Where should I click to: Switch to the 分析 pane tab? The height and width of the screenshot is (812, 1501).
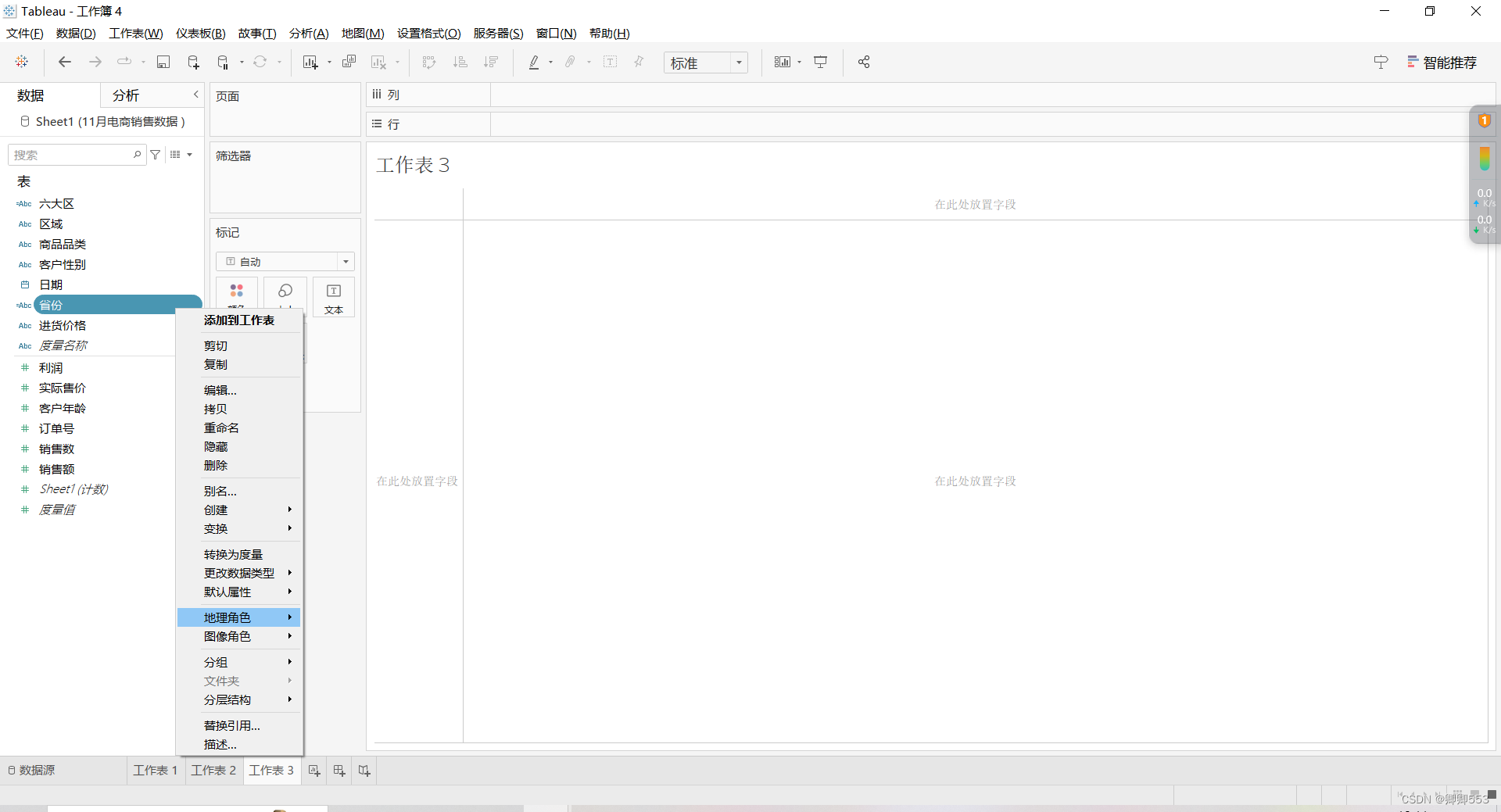(x=126, y=95)
